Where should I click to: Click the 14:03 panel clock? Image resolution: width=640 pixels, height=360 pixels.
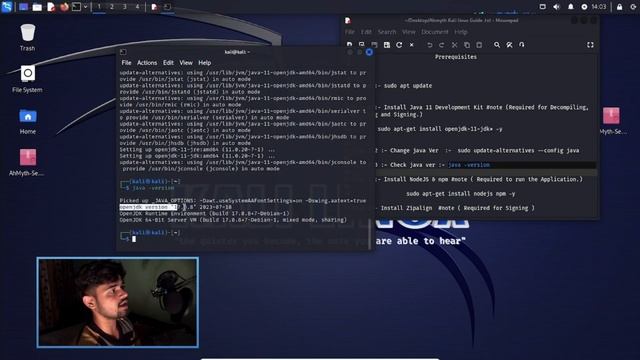pos(599,7)
